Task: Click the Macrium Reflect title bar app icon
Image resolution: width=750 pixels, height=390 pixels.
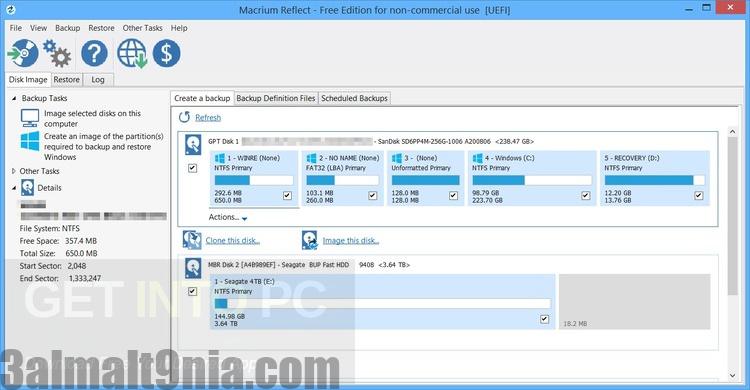Action: coord(11,9)
